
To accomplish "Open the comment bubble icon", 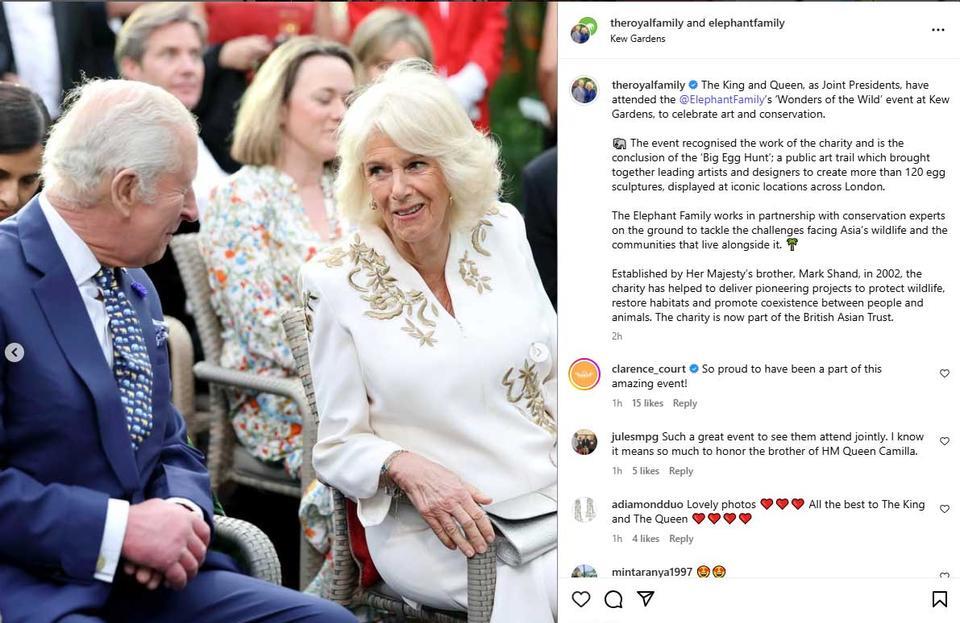I will pos(613,599).
